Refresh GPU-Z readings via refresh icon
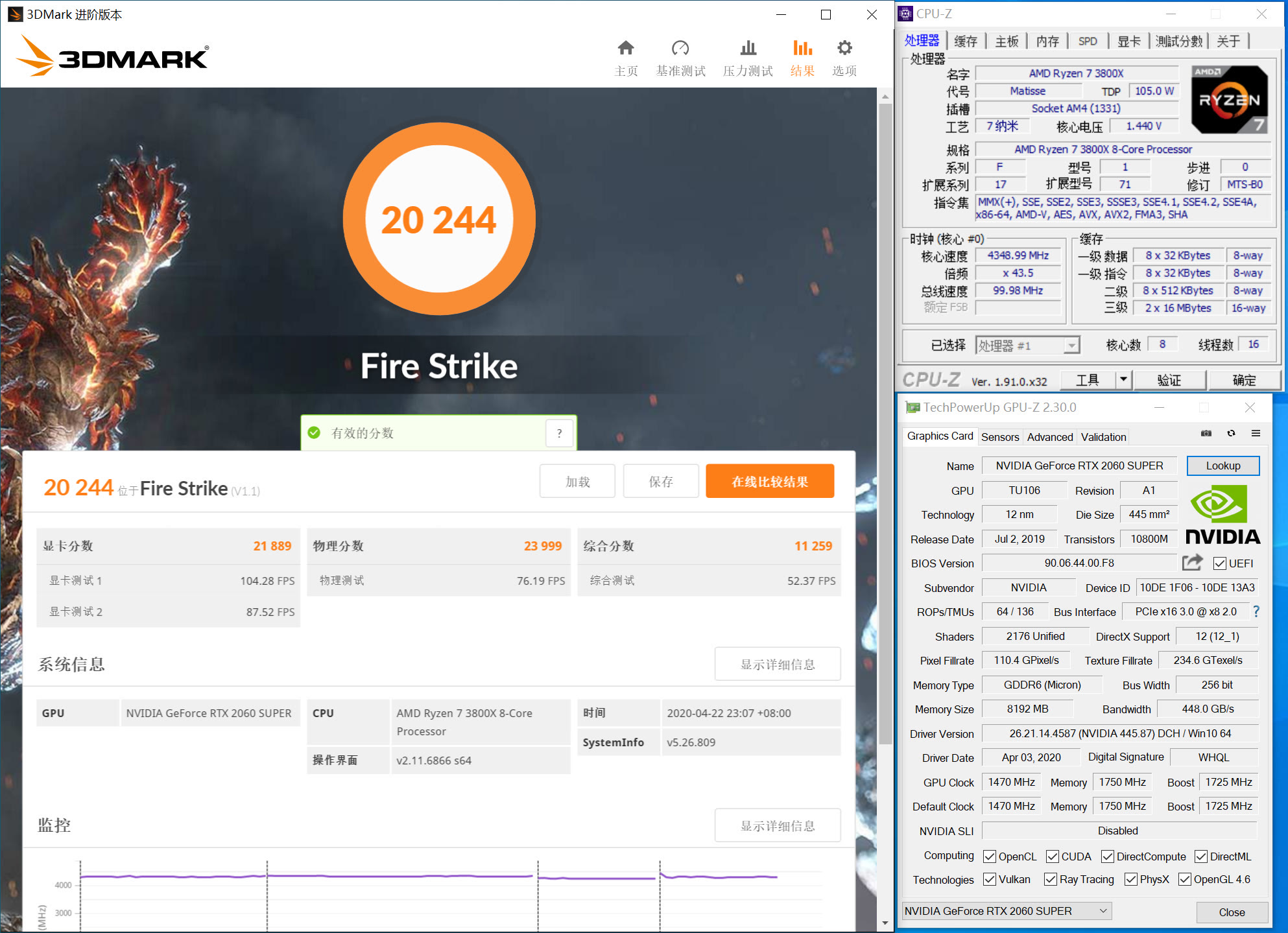Viewport: 1288px width, 933px height. 1231,433
